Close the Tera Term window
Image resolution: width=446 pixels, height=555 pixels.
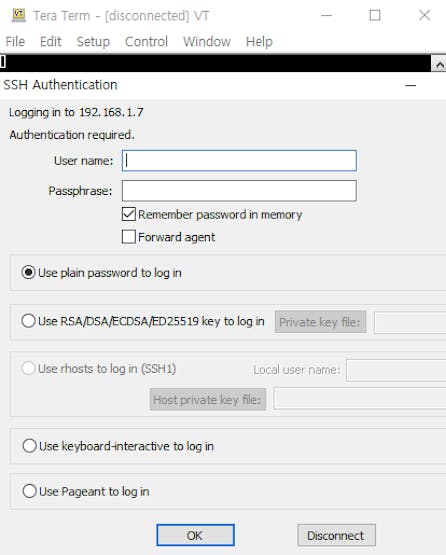pyautogui.click(x=424, y=15)
